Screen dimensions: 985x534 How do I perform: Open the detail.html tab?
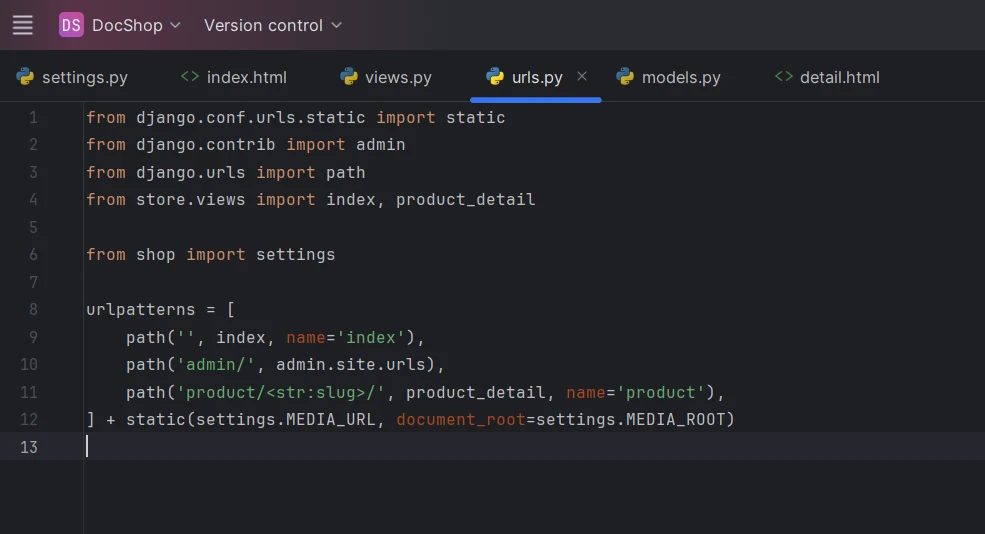click(839, 77)
